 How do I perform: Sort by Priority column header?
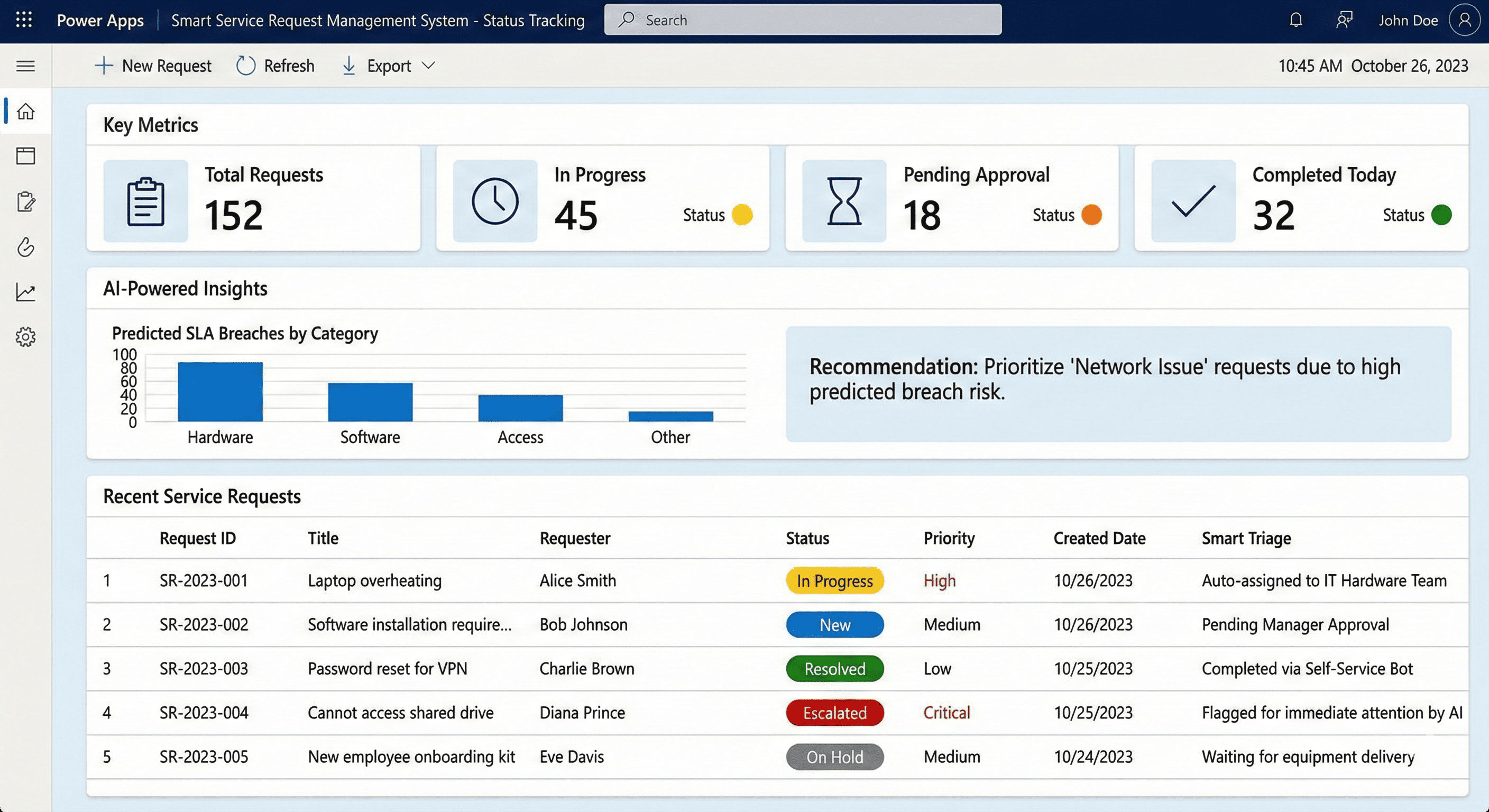(949, 538)
